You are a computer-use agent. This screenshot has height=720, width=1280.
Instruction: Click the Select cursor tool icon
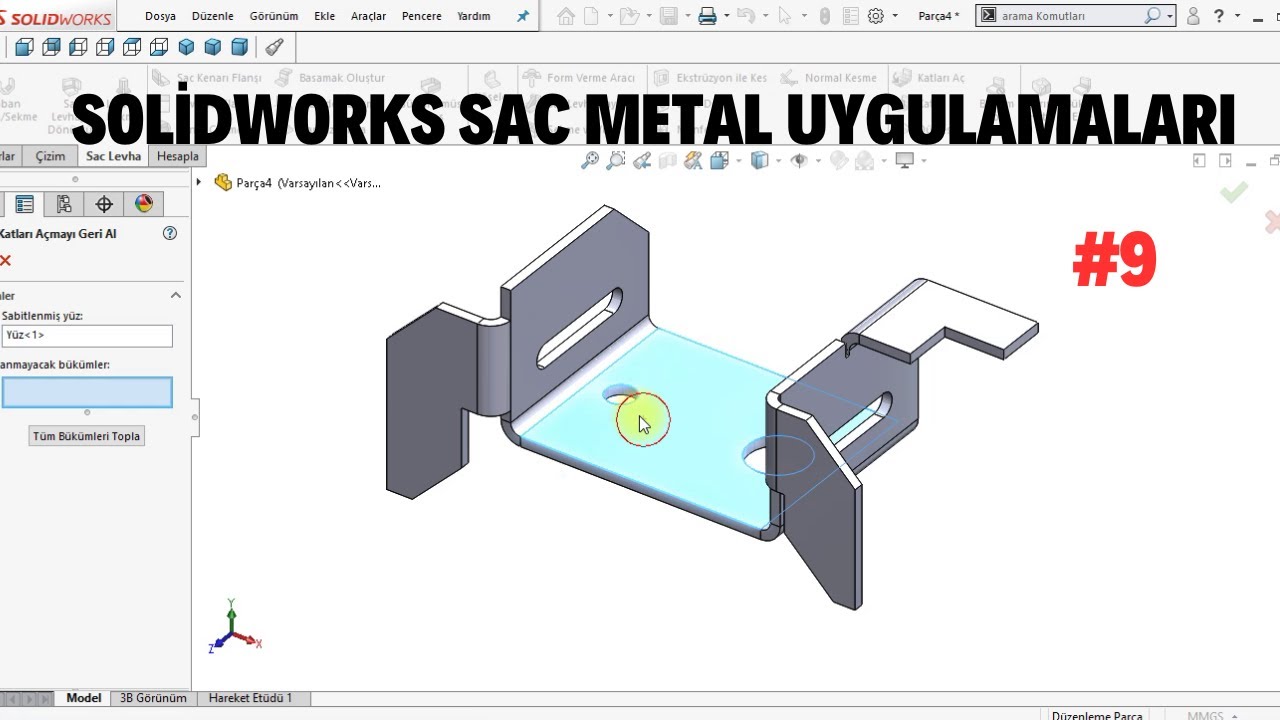[x=785, y=16]
